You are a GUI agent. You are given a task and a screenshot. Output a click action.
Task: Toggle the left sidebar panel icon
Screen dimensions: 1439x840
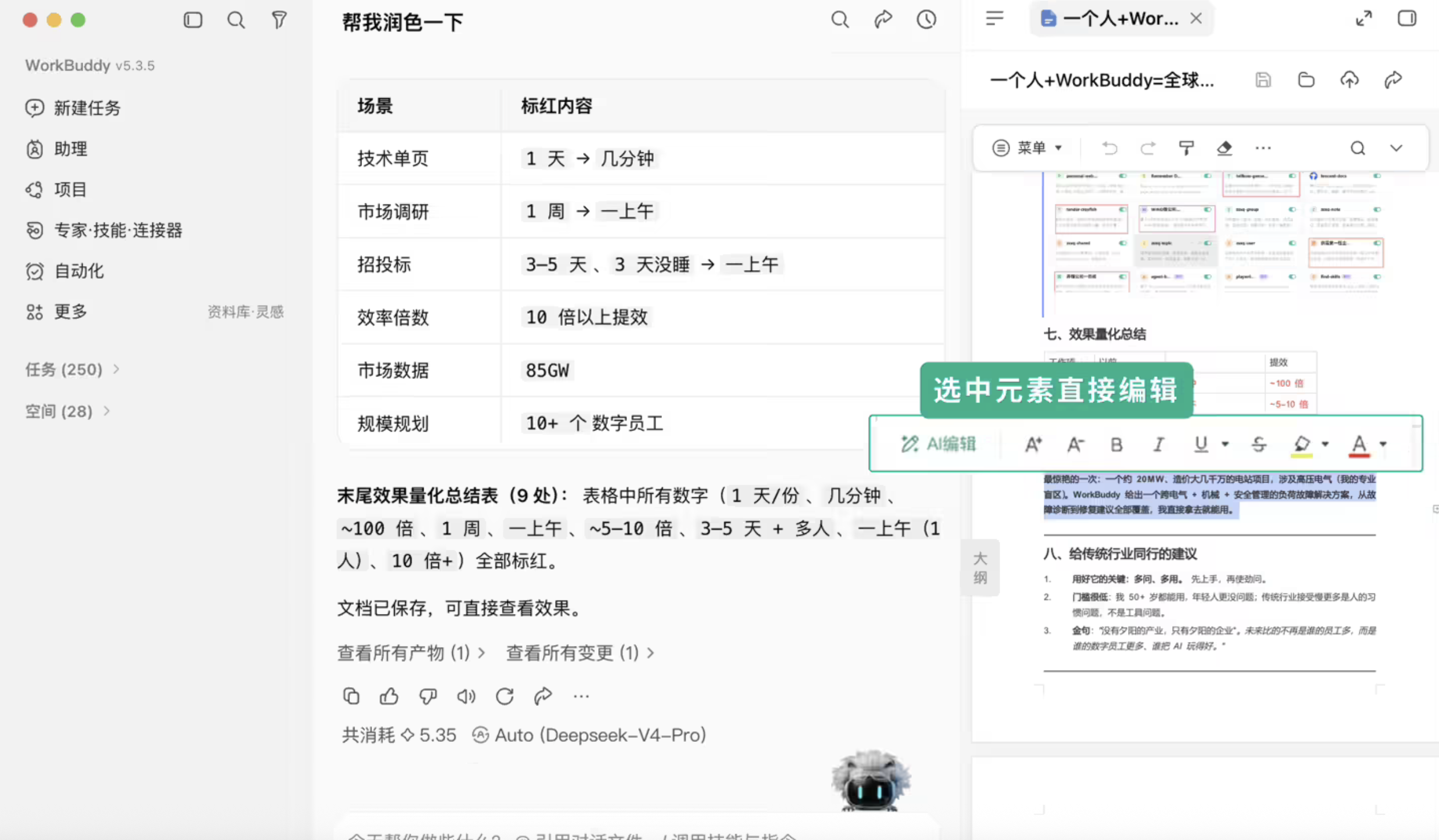(193, 20)
